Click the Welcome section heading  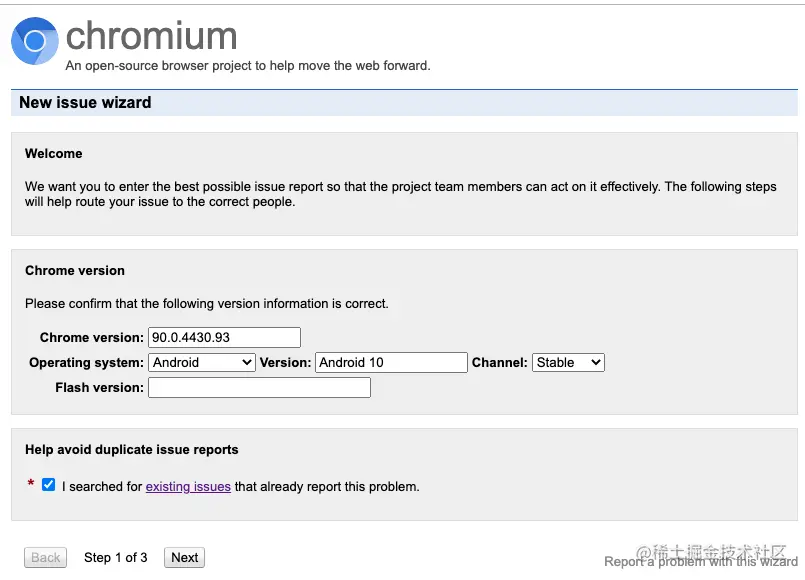(x=54, y=154)
